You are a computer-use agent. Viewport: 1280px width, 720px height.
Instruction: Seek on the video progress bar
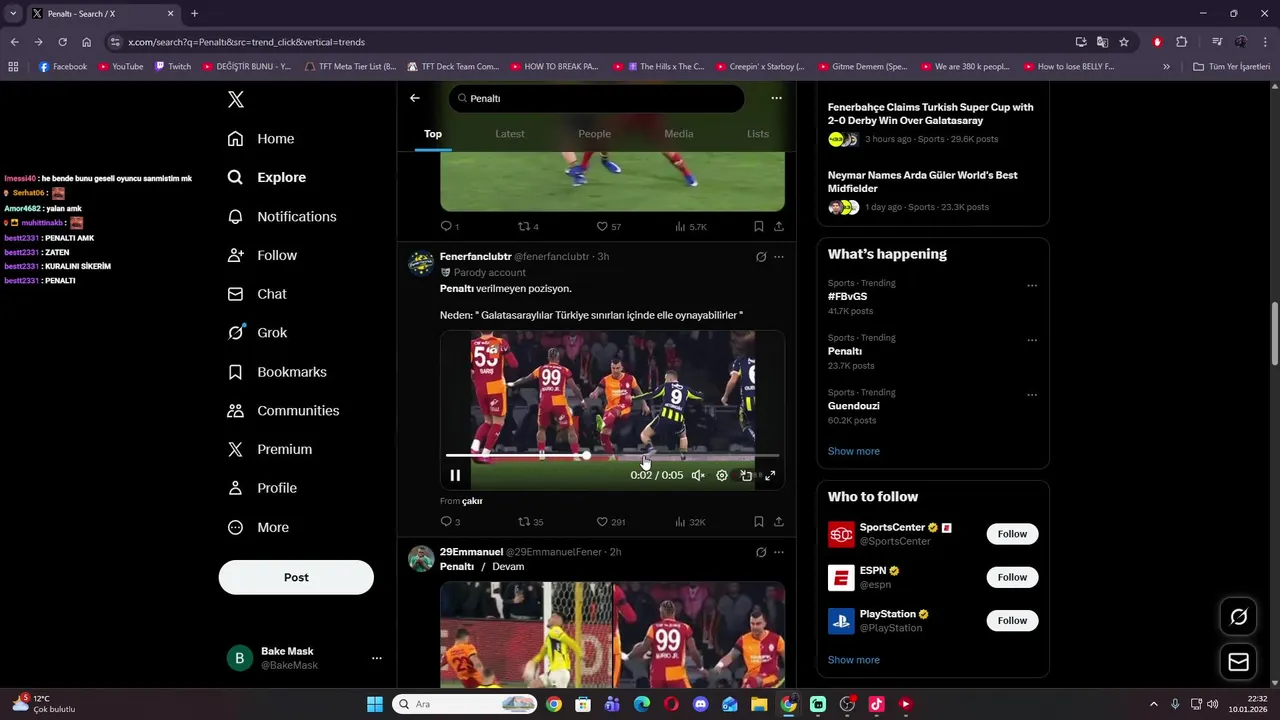(612, 456)
